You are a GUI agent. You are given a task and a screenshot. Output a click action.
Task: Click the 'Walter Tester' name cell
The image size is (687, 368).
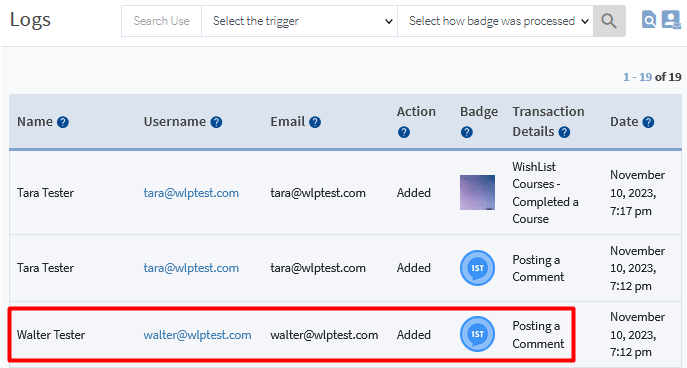pyautogui.click(x=51, y=335)
